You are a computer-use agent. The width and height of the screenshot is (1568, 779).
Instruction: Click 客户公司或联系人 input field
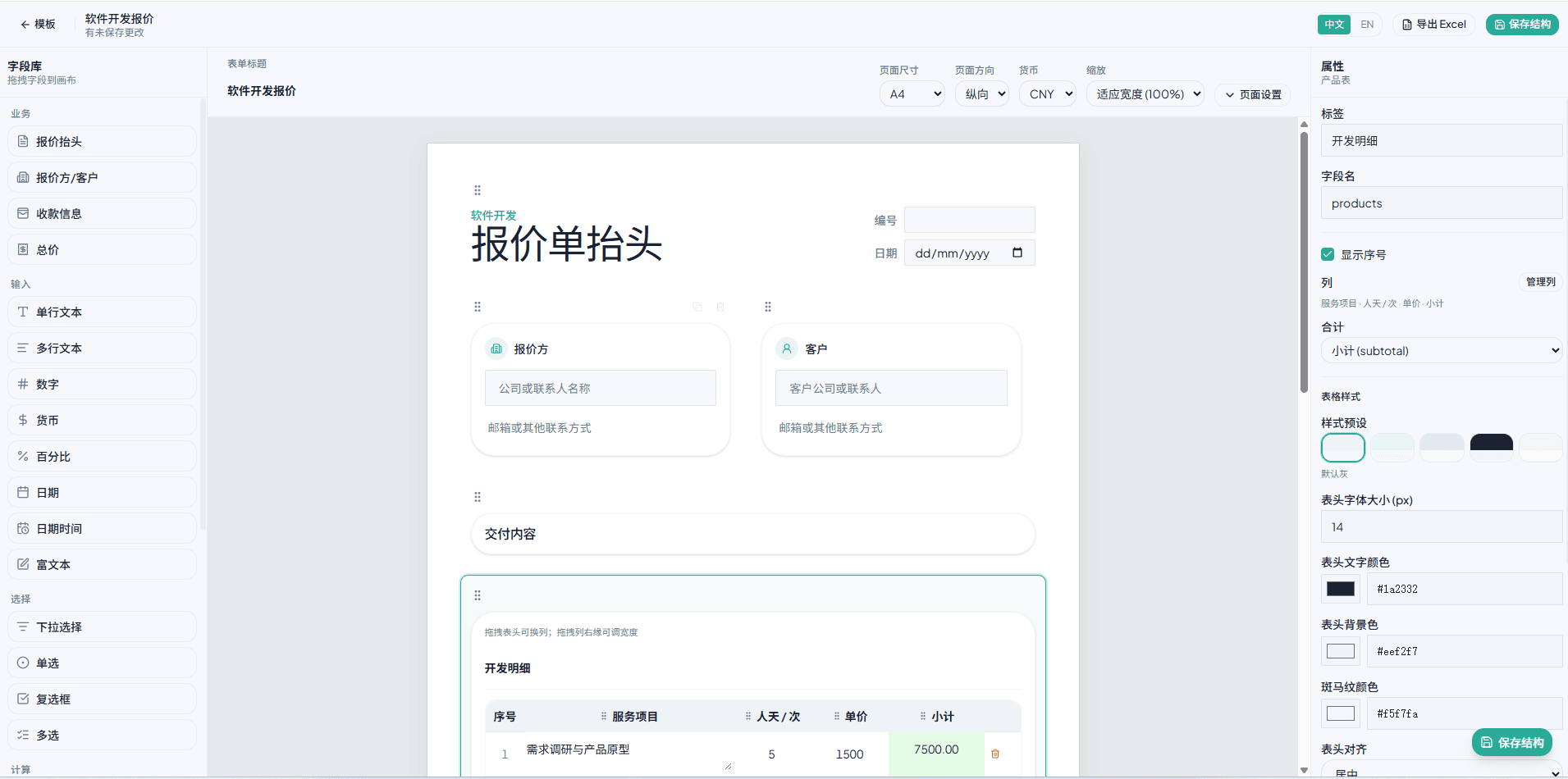tap(891, 388)
